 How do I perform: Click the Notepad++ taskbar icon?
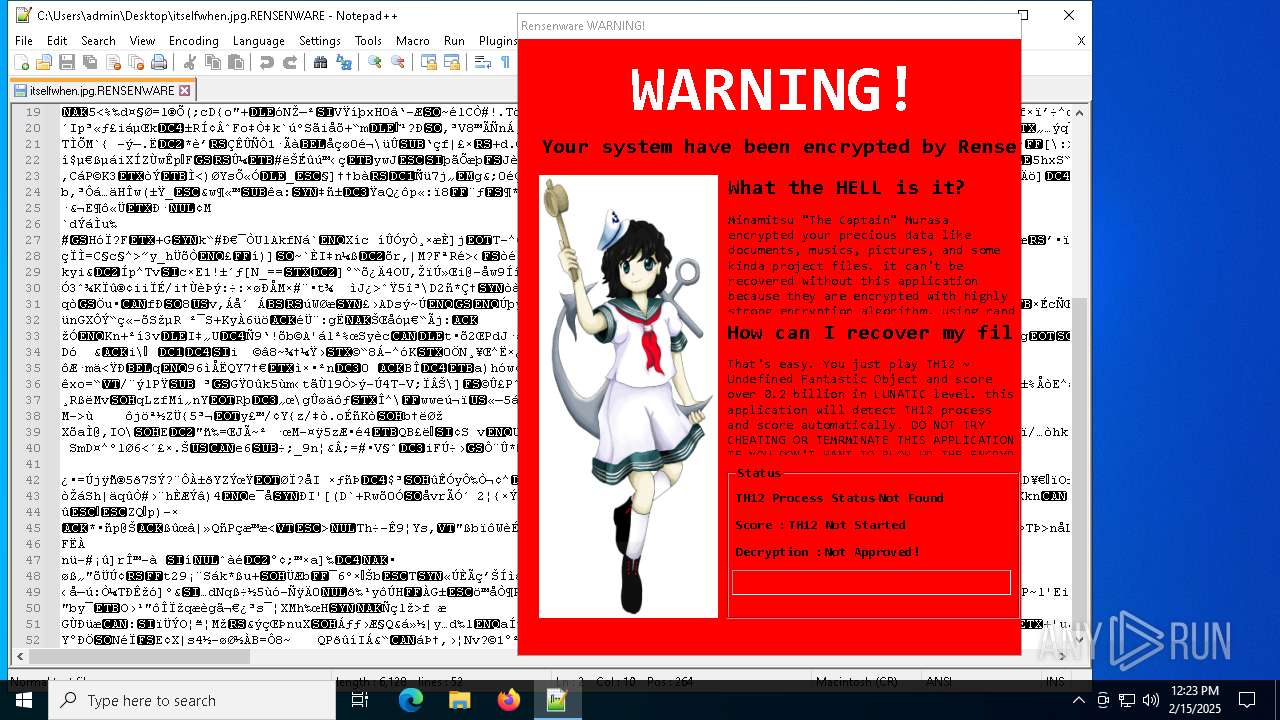pyautogui.click(x=557, y=700)
